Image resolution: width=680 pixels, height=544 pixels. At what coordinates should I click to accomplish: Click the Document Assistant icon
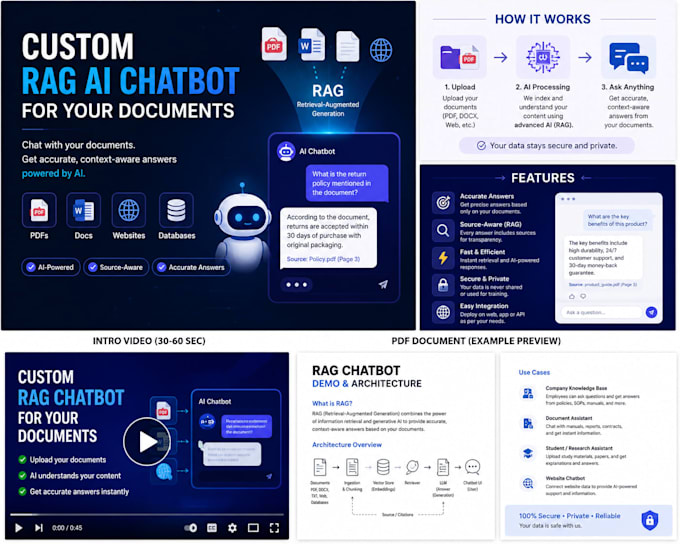[x=528, y=423]
